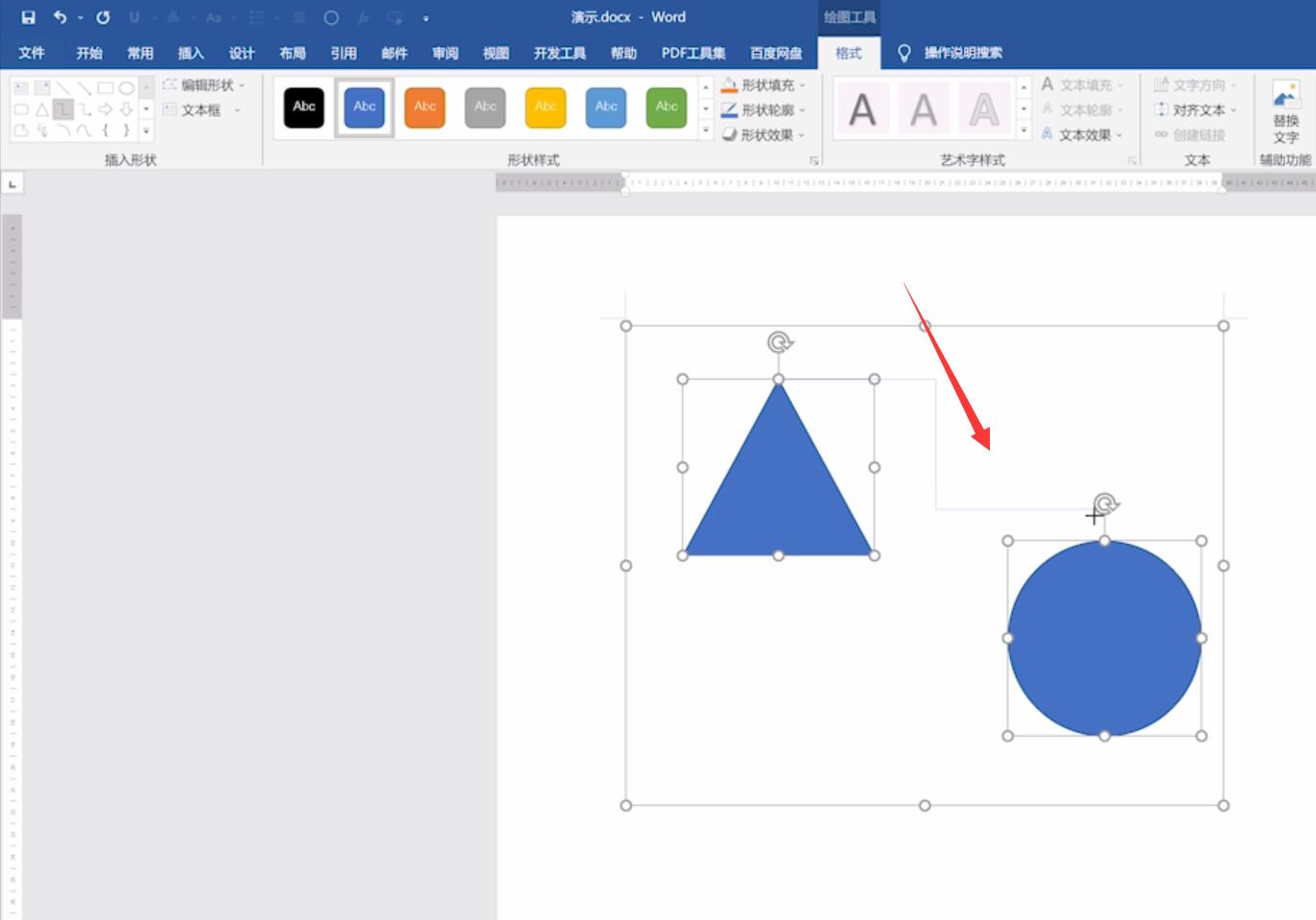Select the down block arrow shape
Image resolution: width=1316 pixels, height=920 pixels.
tap(126, 109)
